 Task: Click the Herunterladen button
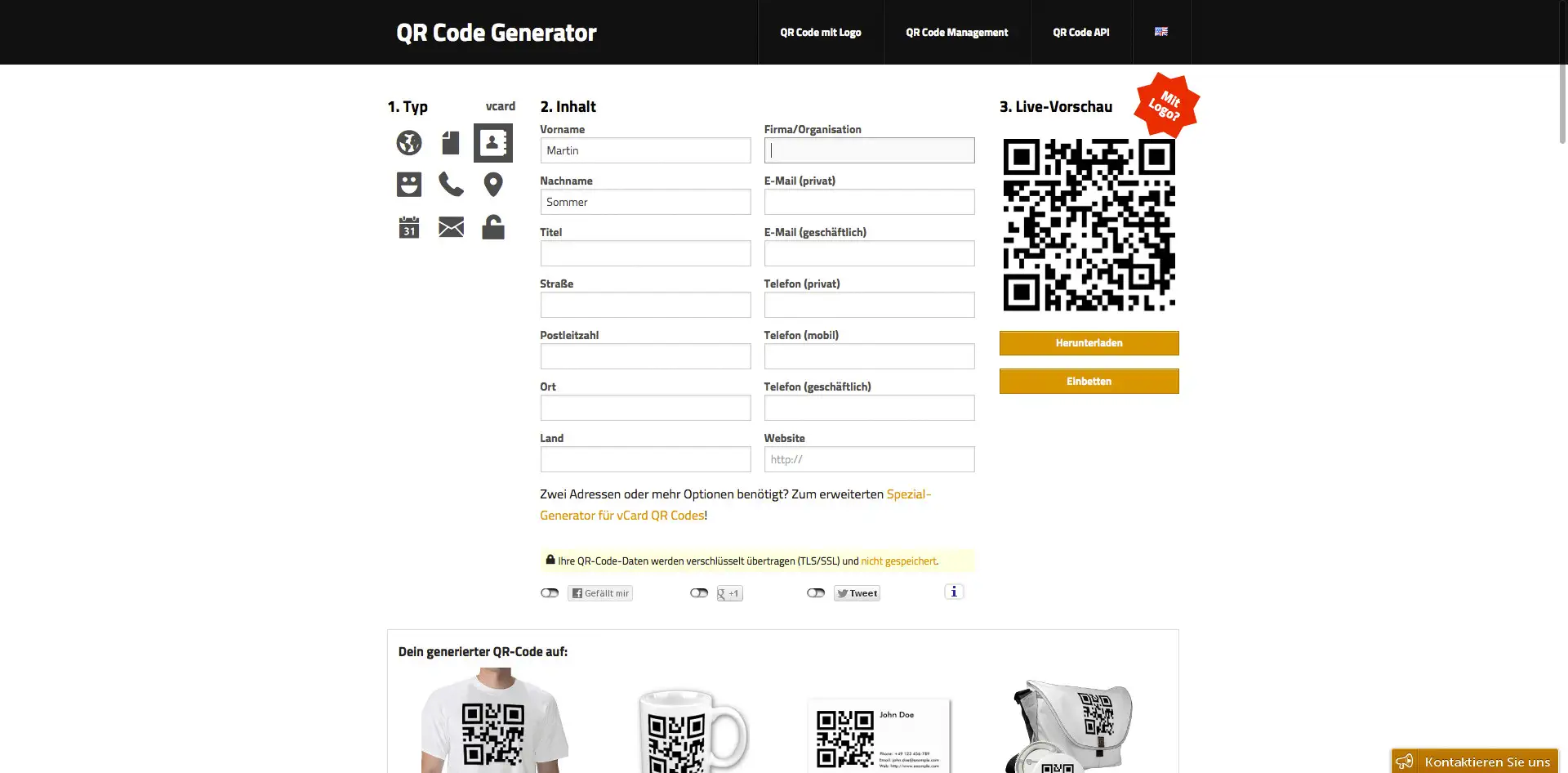(x=1089, y=343)
